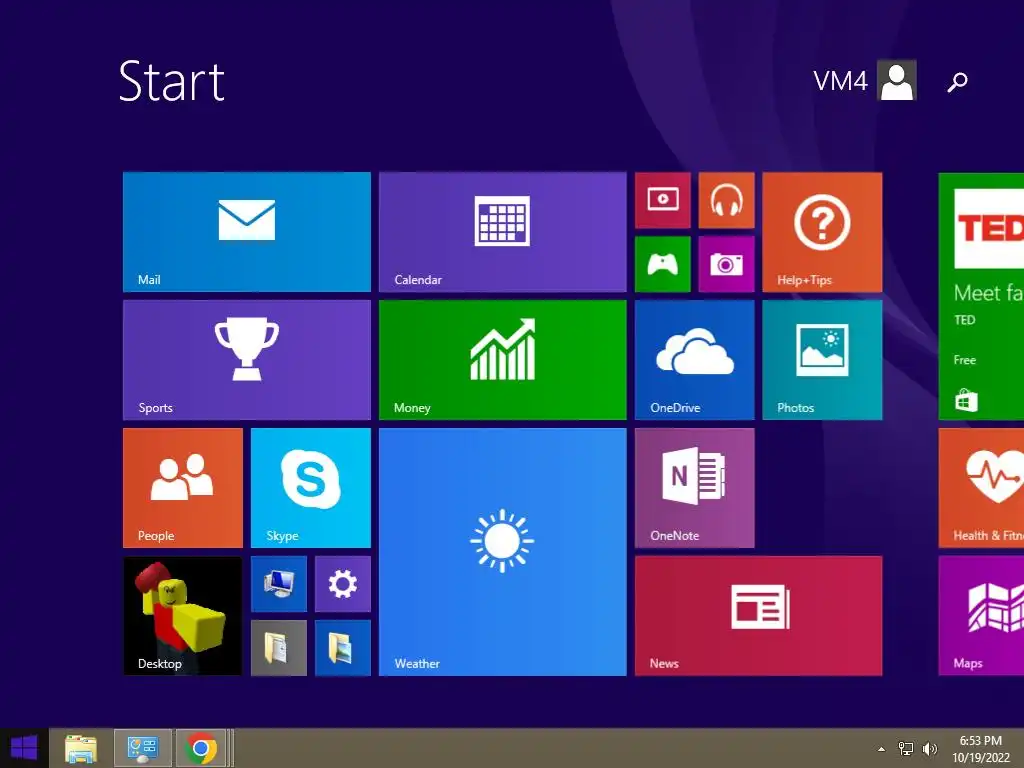This screenshot has height=768, width=1024.
Task: Click the Windows Start button in taskbar
Action: (24, 748)
